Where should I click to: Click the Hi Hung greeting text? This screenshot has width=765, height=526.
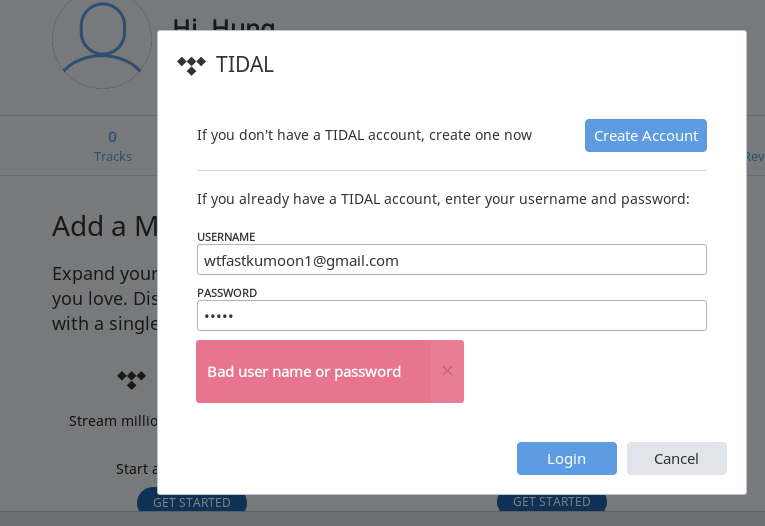click(x=224, y=24)
